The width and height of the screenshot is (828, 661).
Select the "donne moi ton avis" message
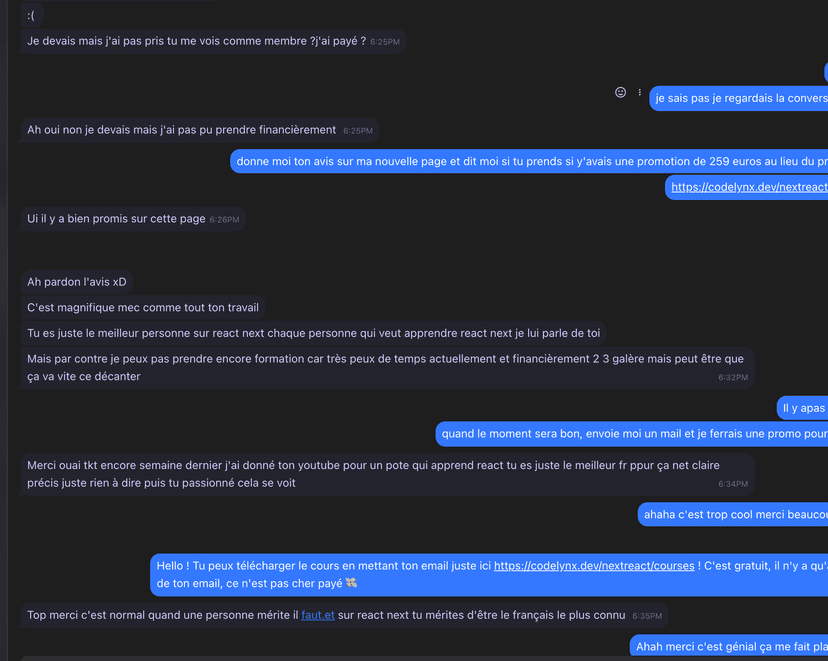click(x=531, y=161)
